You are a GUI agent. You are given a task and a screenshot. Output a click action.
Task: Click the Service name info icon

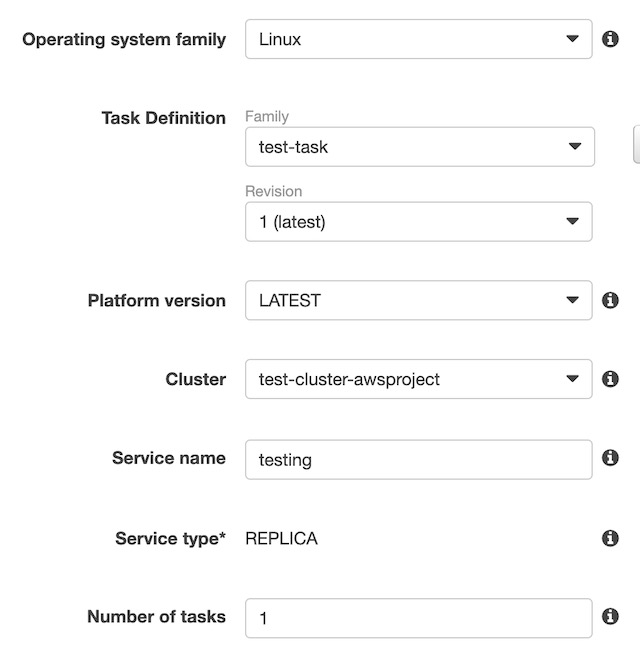point(610,458)
